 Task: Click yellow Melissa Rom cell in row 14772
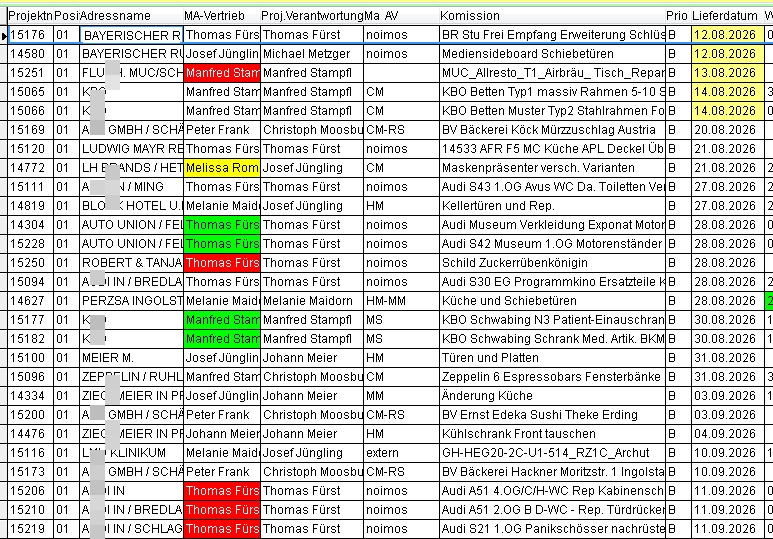coord(222,168)
